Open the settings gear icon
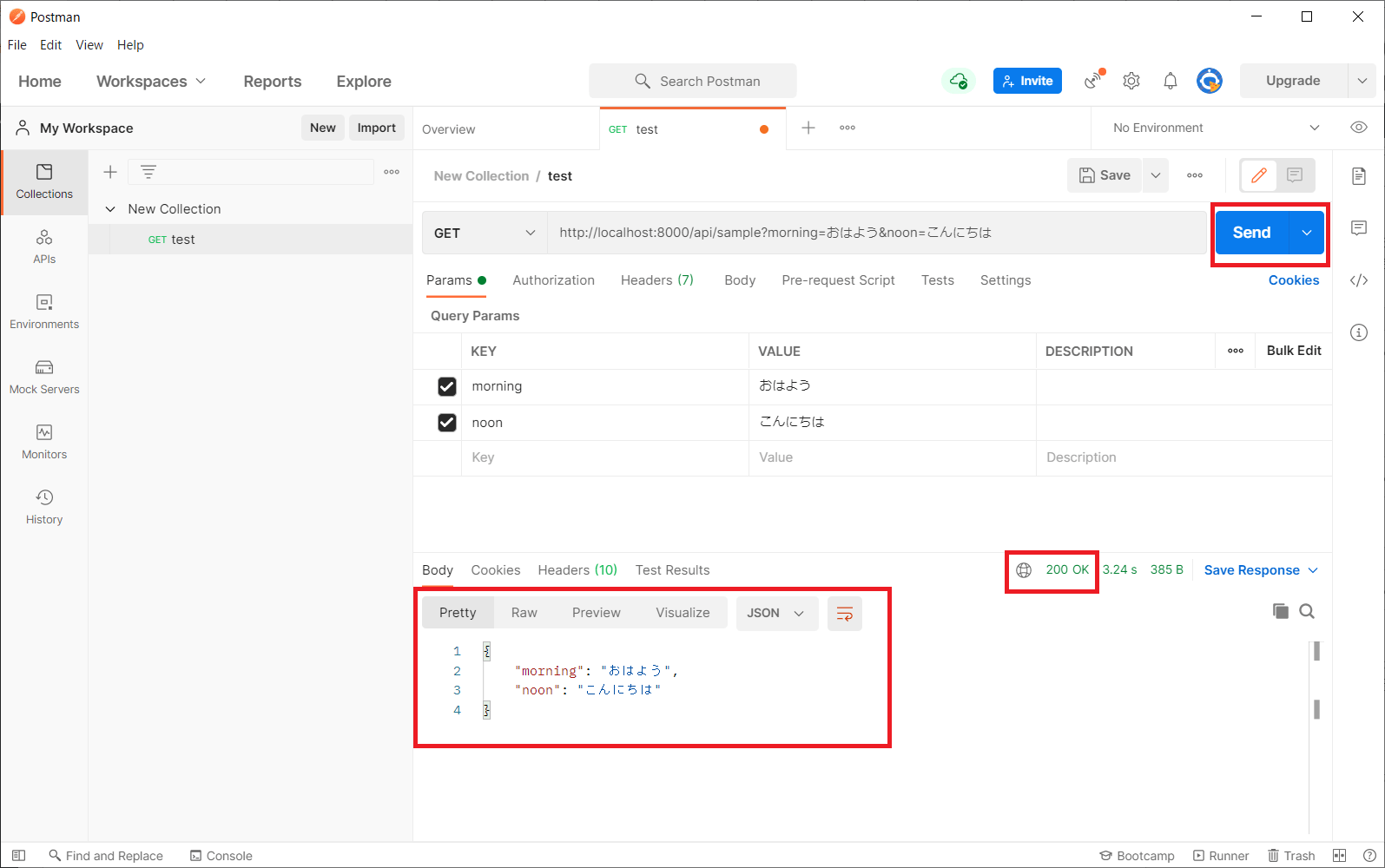Screen dimensions: 1385x868 click(1131, 81)
